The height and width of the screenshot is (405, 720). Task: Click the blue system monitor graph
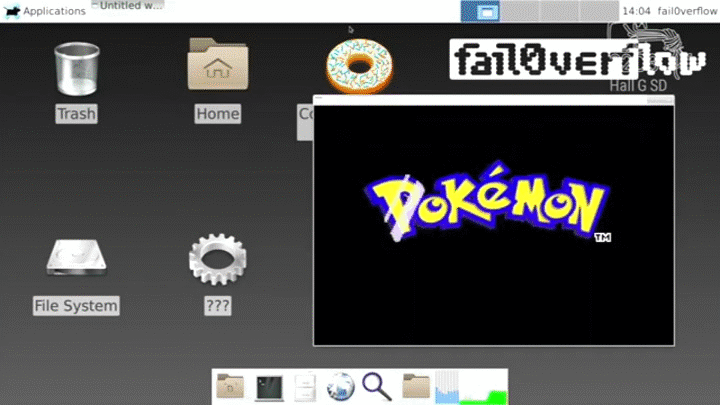pyautogui.click(x=446, y=387)
